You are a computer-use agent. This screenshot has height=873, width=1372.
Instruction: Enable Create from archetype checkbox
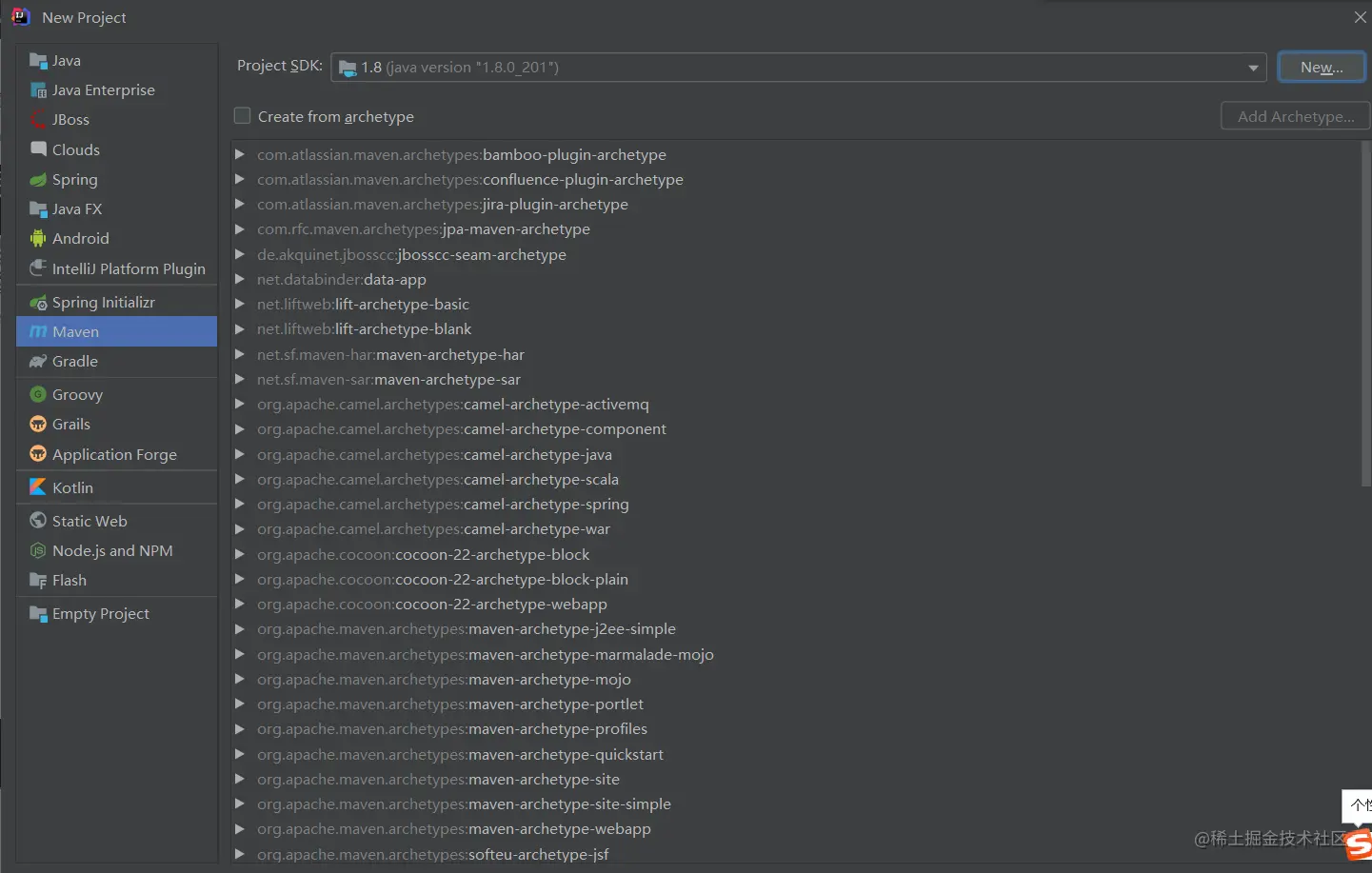tap(243, 116)
